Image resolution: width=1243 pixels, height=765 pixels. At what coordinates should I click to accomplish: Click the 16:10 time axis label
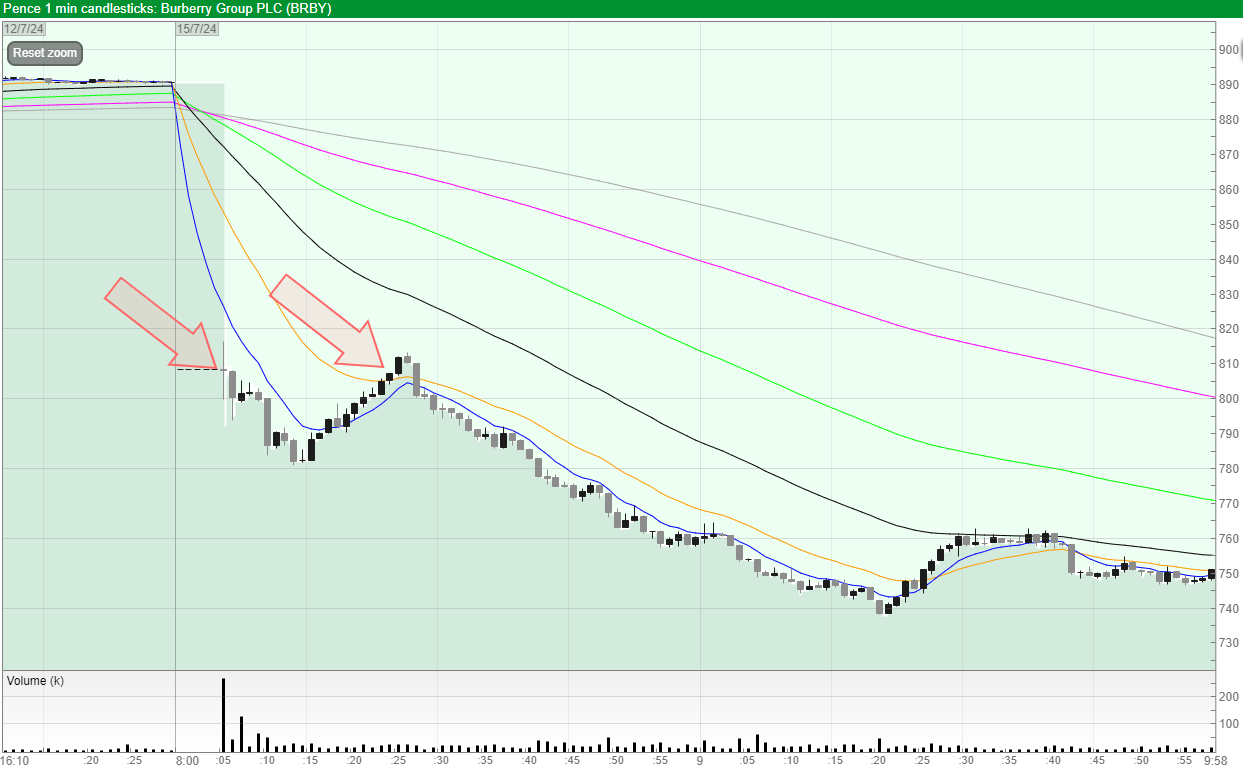pyautogui.click(x=14, y=760)
